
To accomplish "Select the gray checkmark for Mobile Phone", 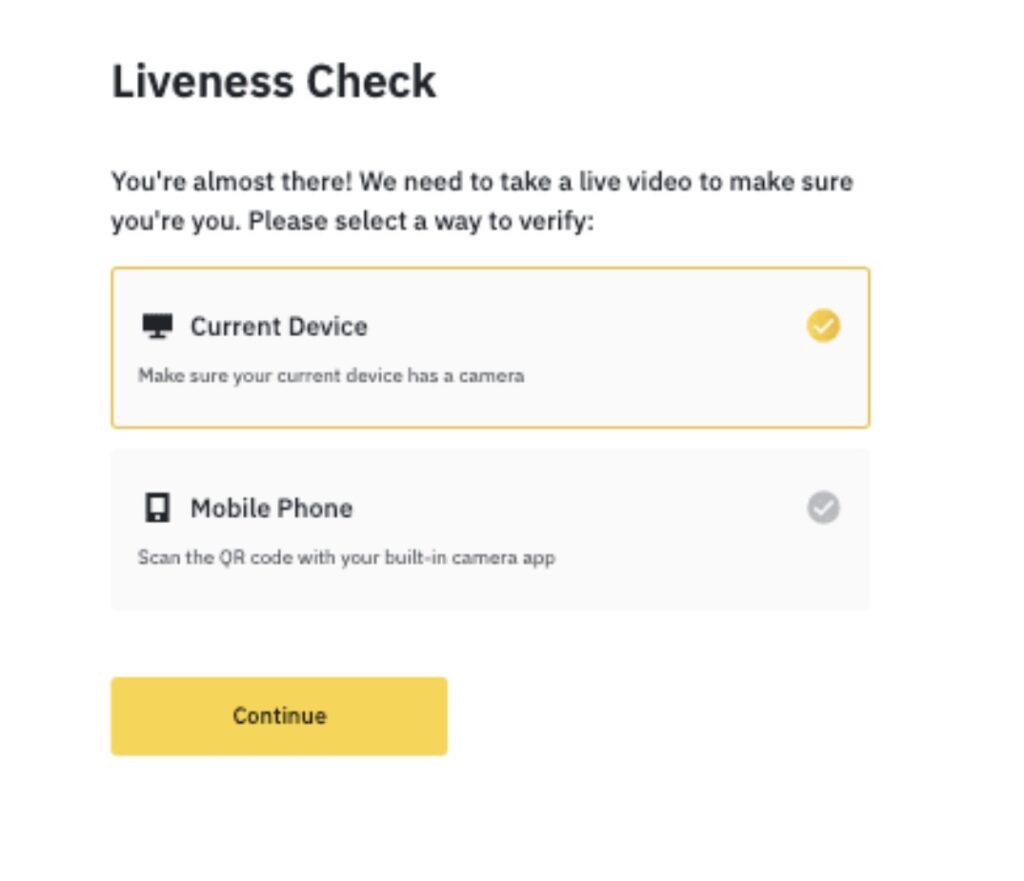I will (x=823, y=507).
